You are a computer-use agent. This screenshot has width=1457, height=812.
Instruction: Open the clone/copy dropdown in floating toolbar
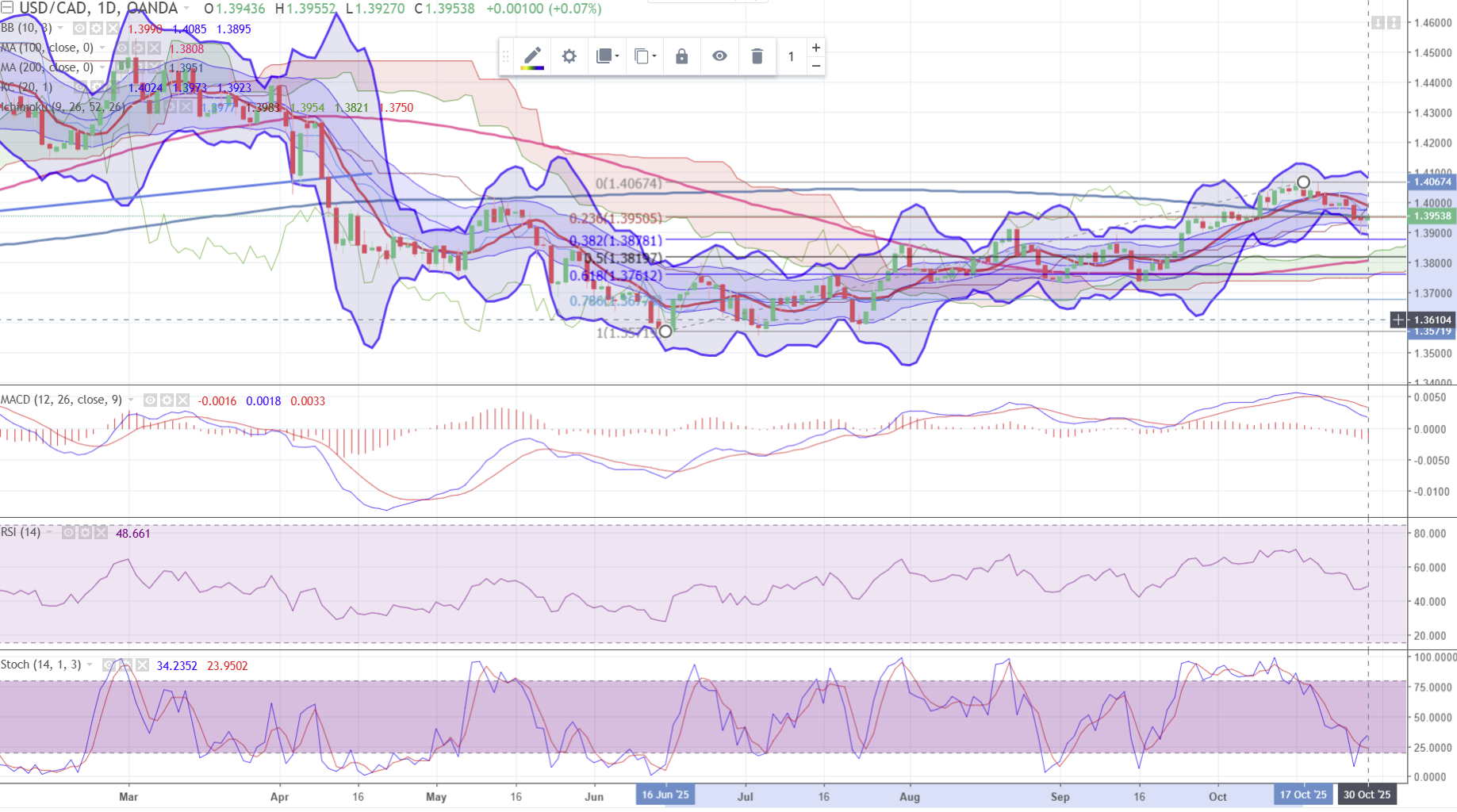click(x=645, y=56)
